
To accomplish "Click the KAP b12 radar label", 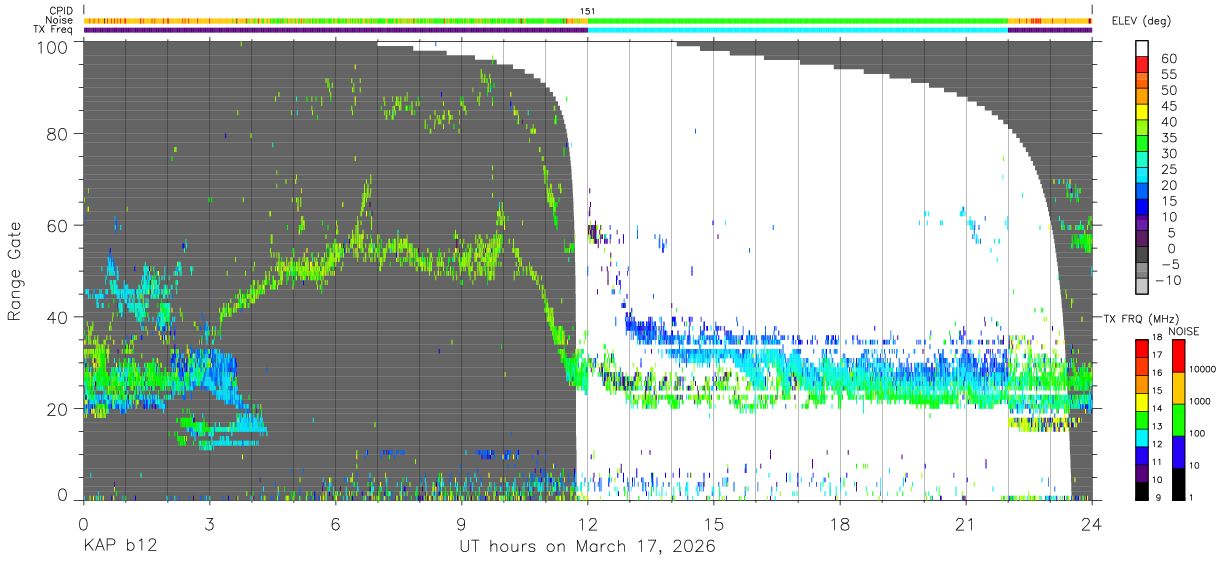I will [118, 548].
